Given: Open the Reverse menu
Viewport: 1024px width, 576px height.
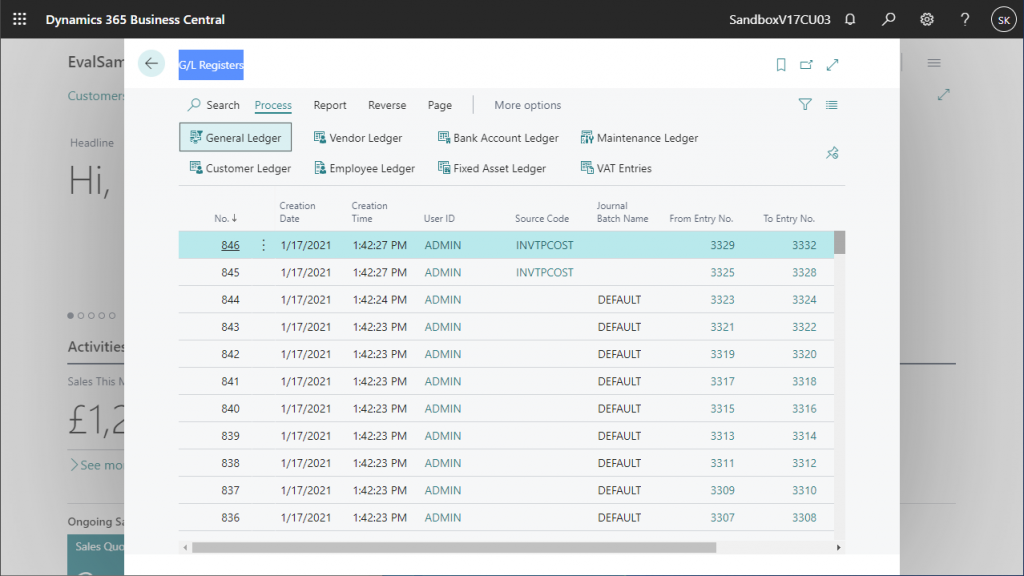Looking at the screenshot, I should click(387, 104).
